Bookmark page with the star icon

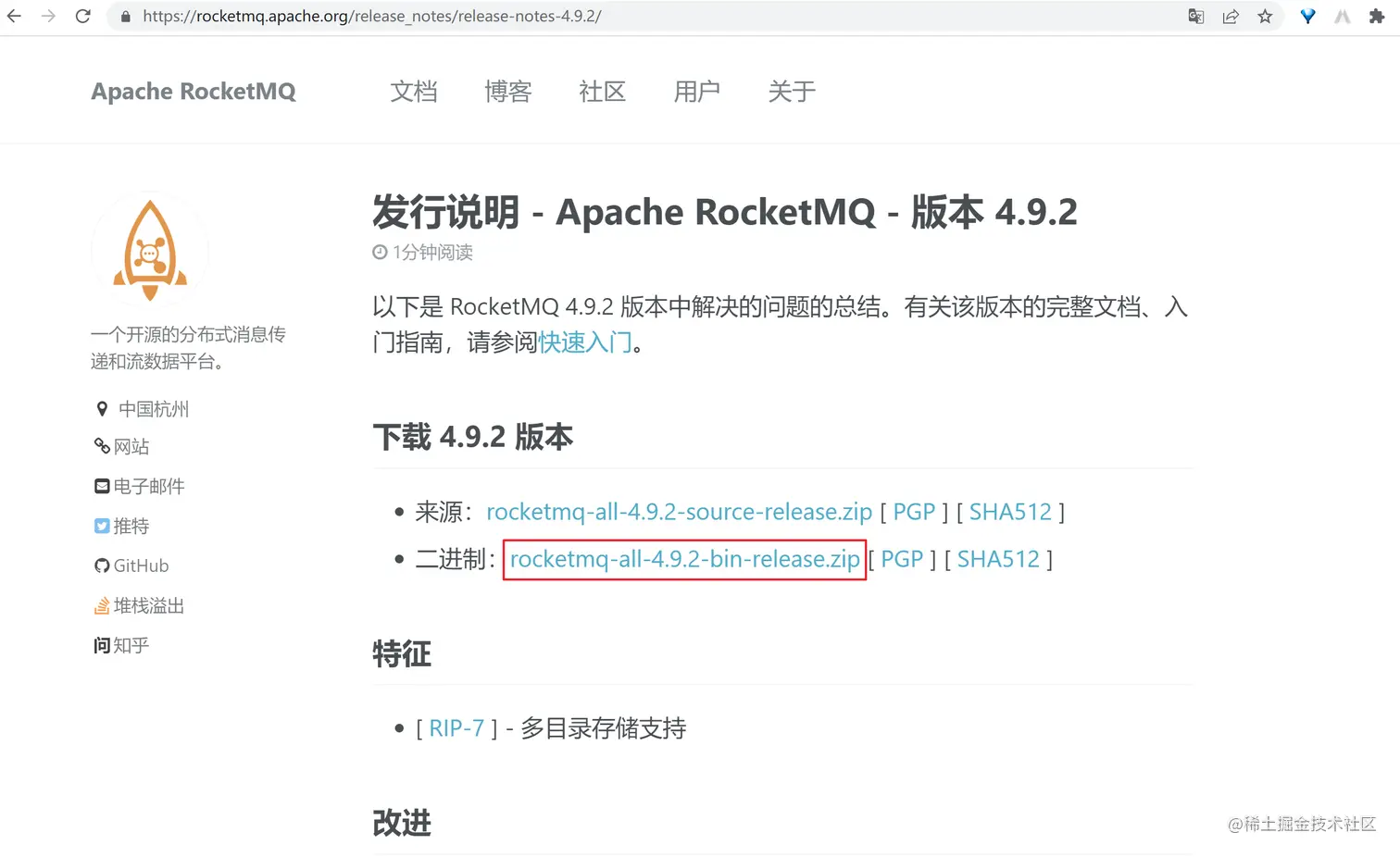[1265, 17]
